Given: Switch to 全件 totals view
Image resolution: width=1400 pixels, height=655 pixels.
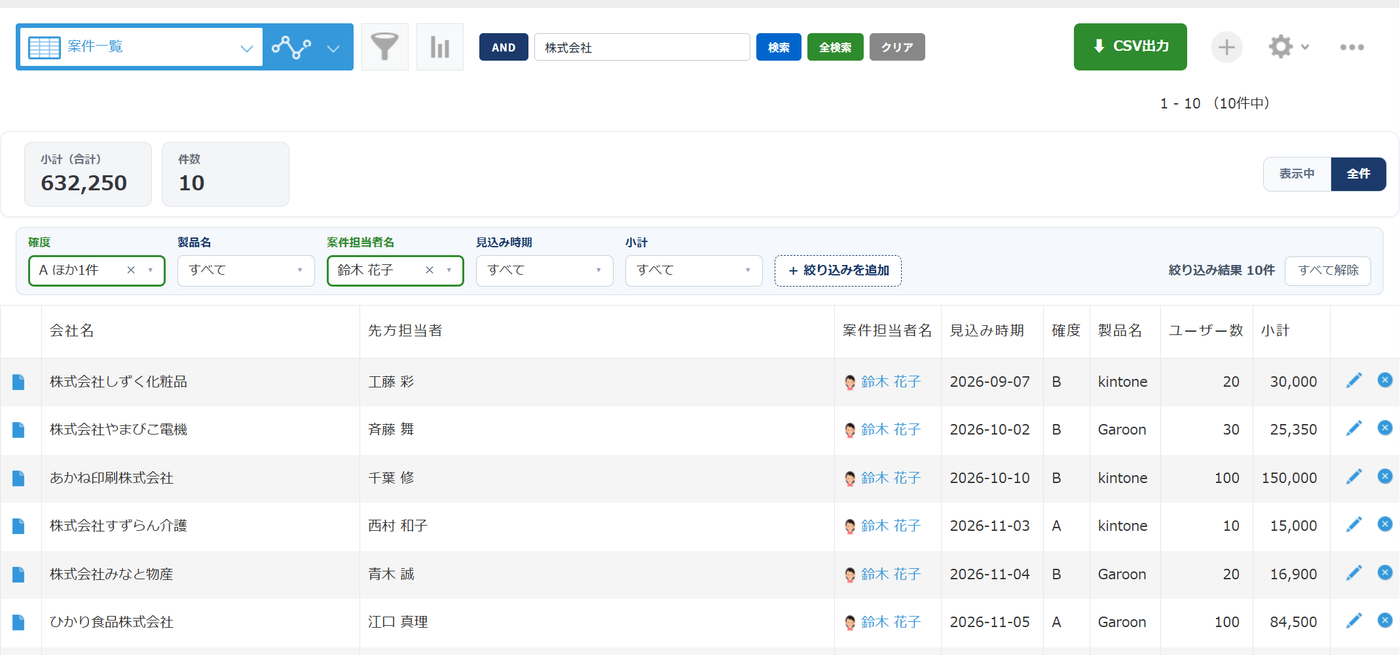Looking at the screenshot, I should pos(1358,174).
